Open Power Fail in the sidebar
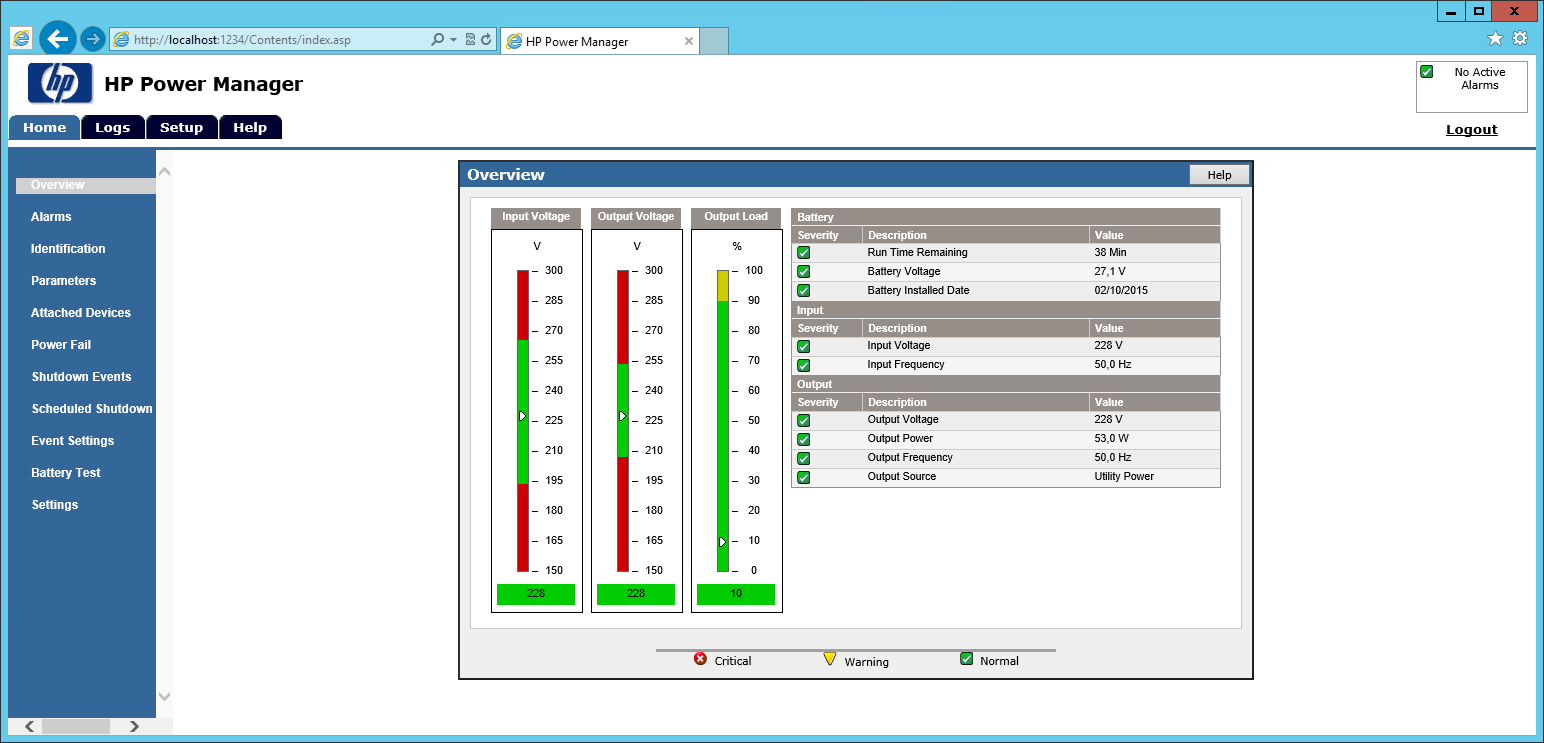1544x743 pixels. coord(61,345)
